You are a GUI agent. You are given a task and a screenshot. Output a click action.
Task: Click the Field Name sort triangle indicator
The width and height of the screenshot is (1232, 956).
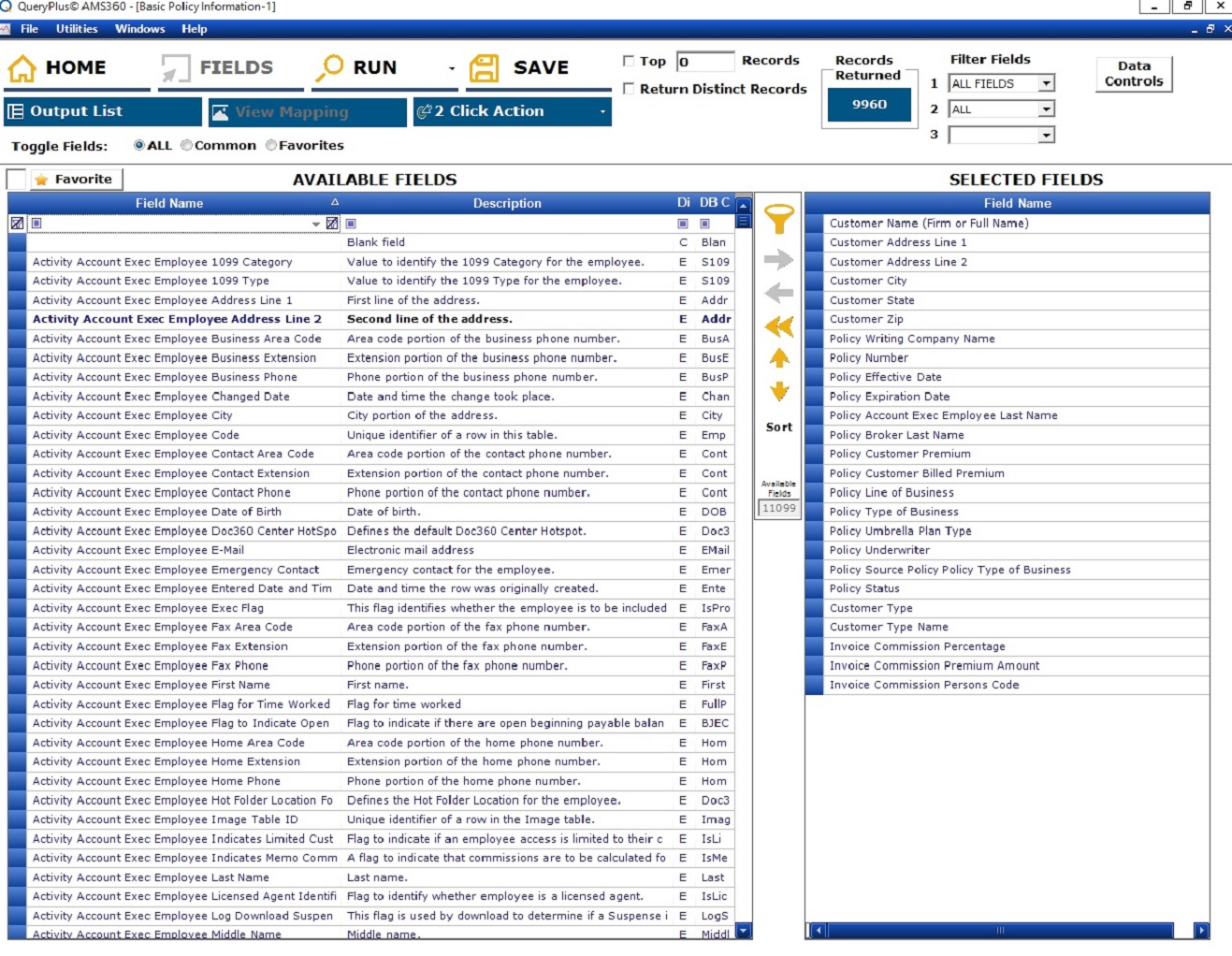tap(335, 202)
